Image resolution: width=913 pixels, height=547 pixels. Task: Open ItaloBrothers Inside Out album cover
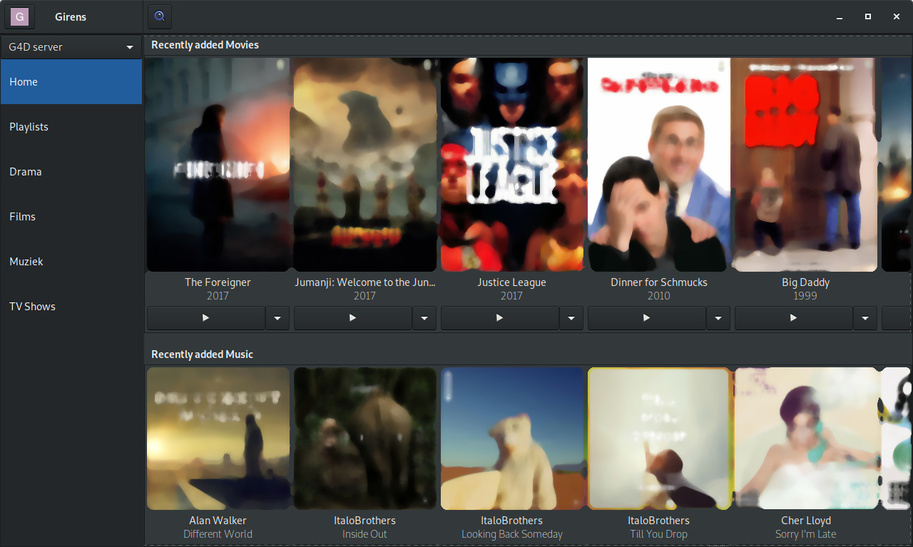(x=365, y=438)
